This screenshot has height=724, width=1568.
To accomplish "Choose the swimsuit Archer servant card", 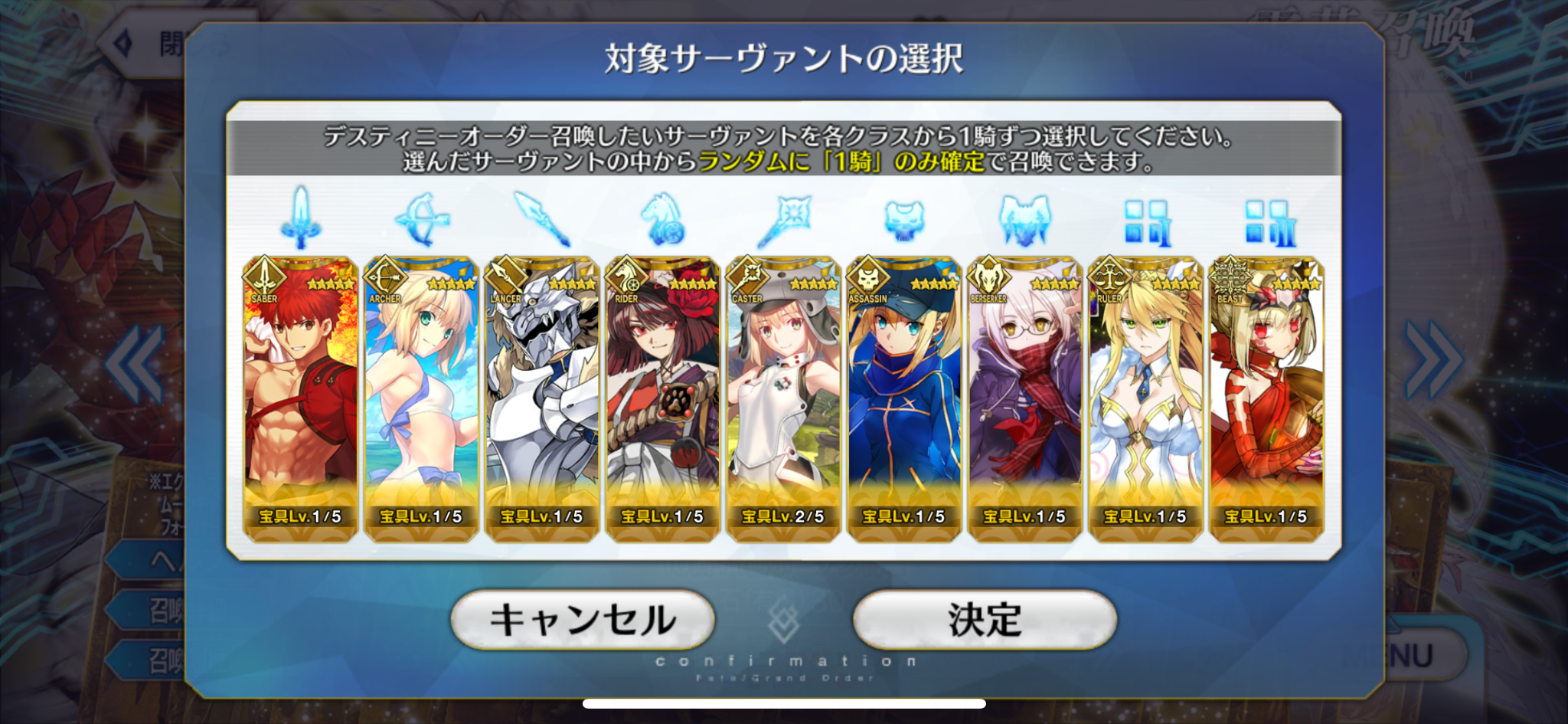I will pos(420,399).
